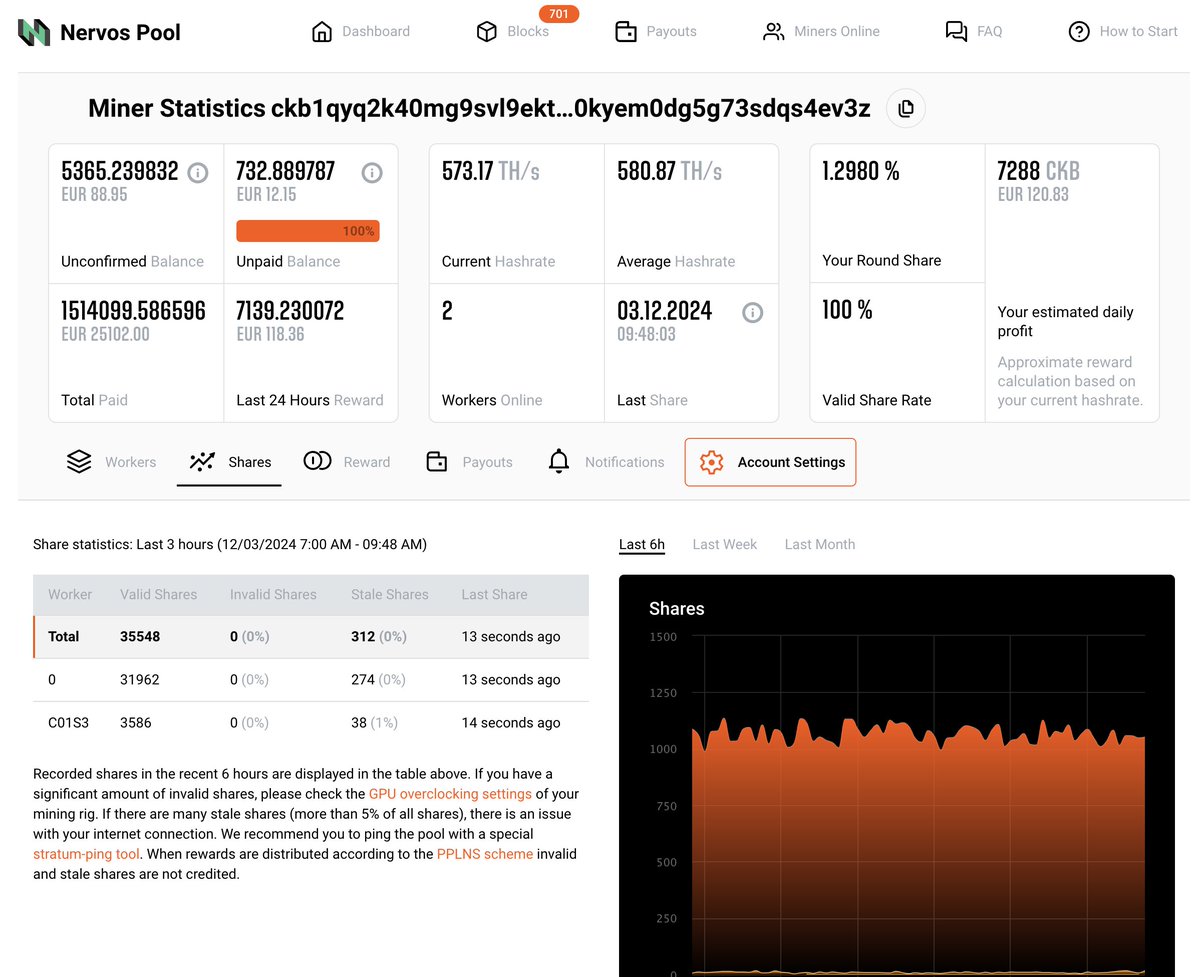Viewport: 1200px width, 977px height.
Task: Click the Worker column header
Action: tap(70, 594)
